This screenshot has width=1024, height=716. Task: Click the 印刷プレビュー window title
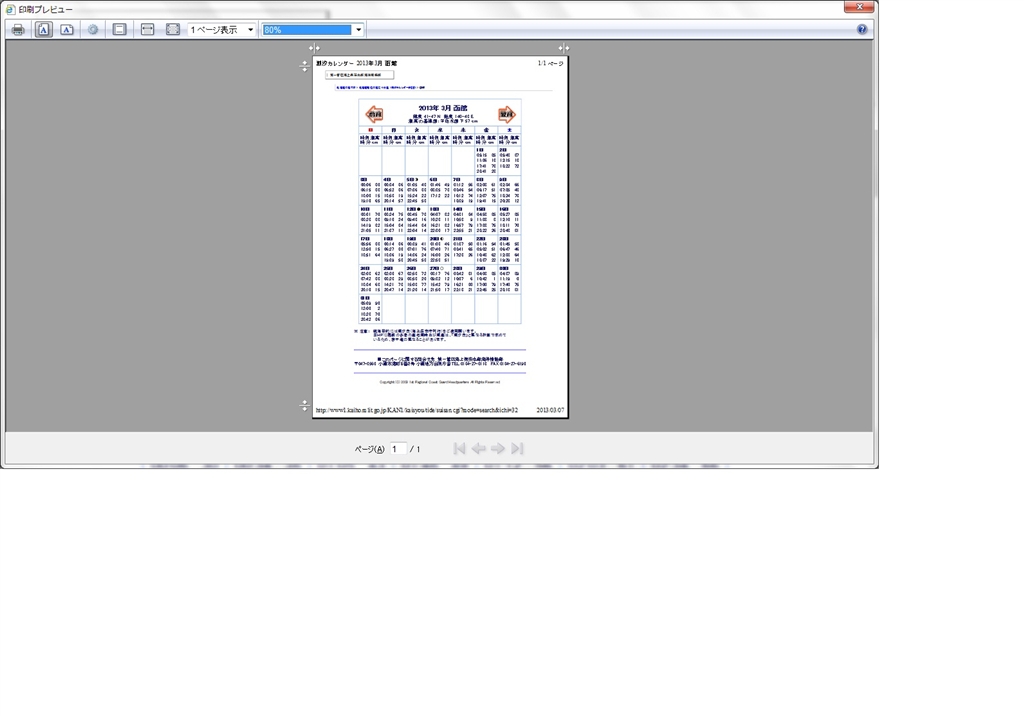click(46, 10)
